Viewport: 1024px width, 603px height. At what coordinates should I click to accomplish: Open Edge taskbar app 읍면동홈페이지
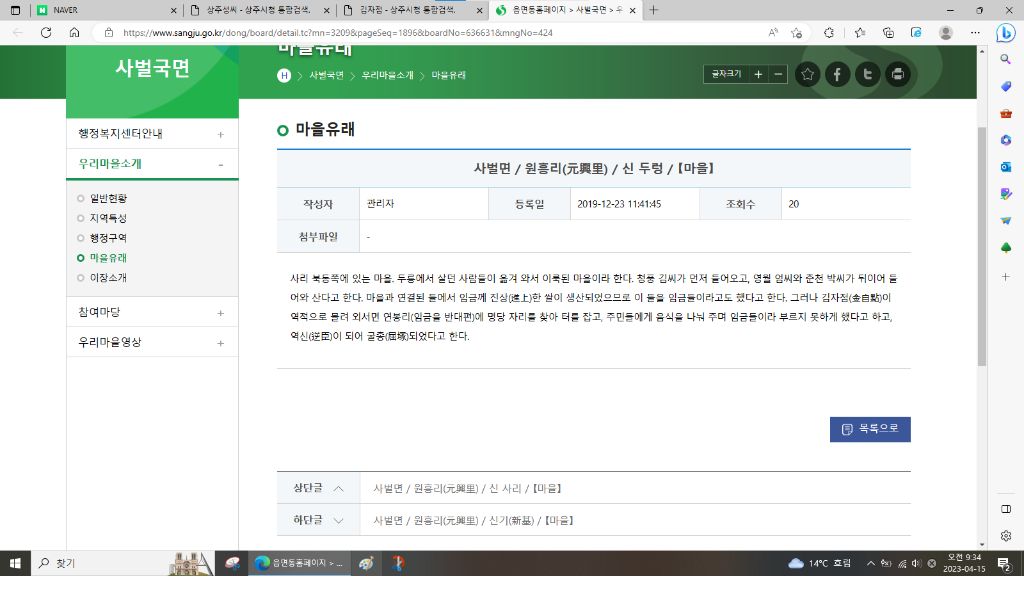point(299,563)
